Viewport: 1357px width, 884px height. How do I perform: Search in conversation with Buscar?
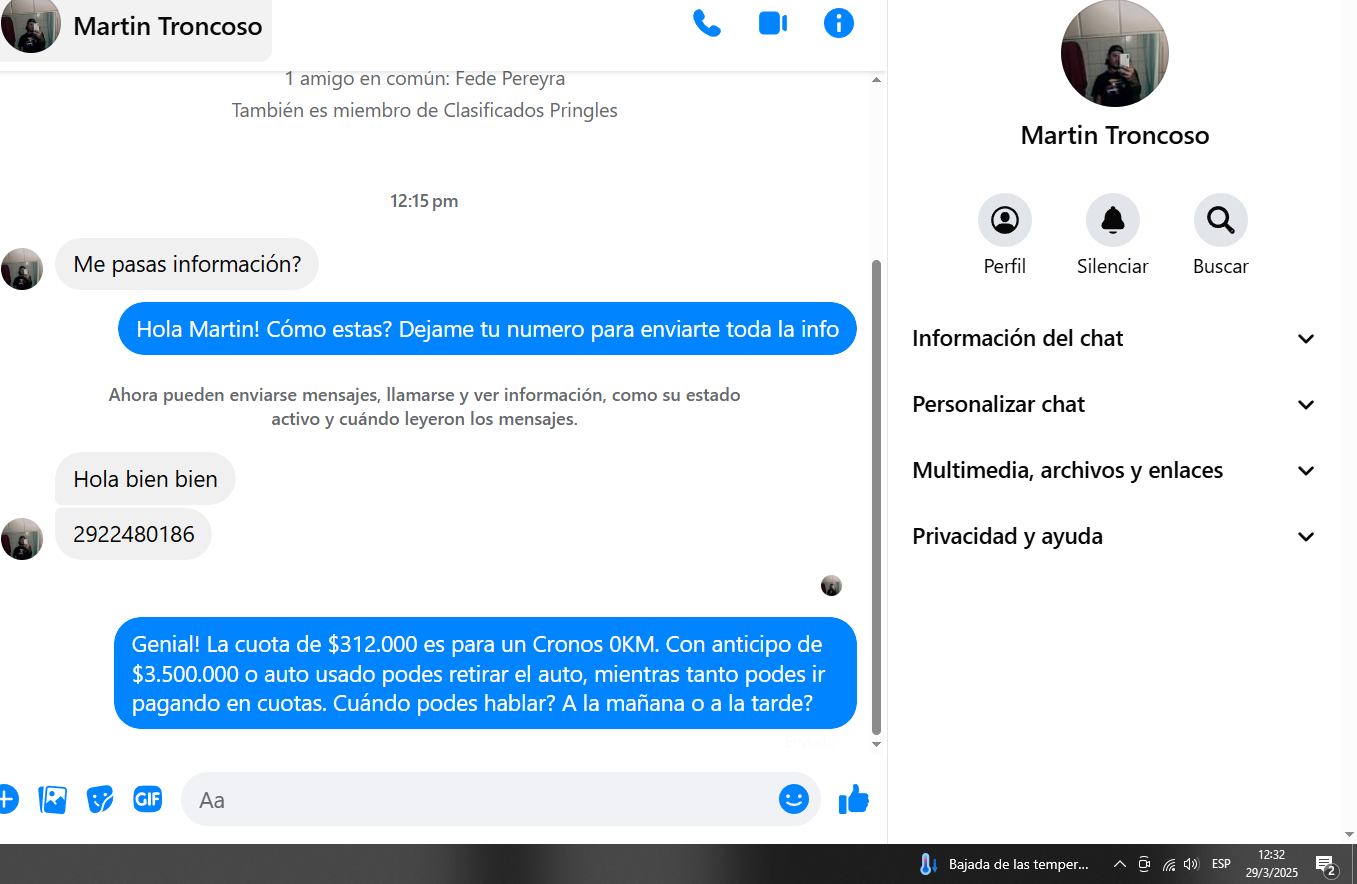[1220, 220]
